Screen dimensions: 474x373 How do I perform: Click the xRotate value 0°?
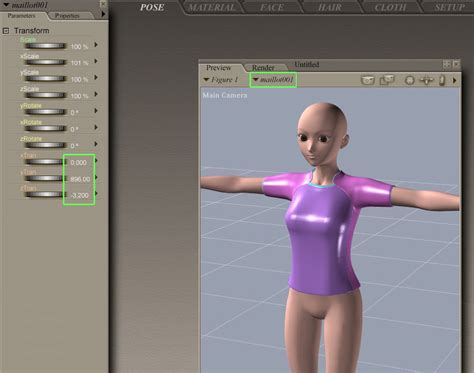tap(74, 129)
